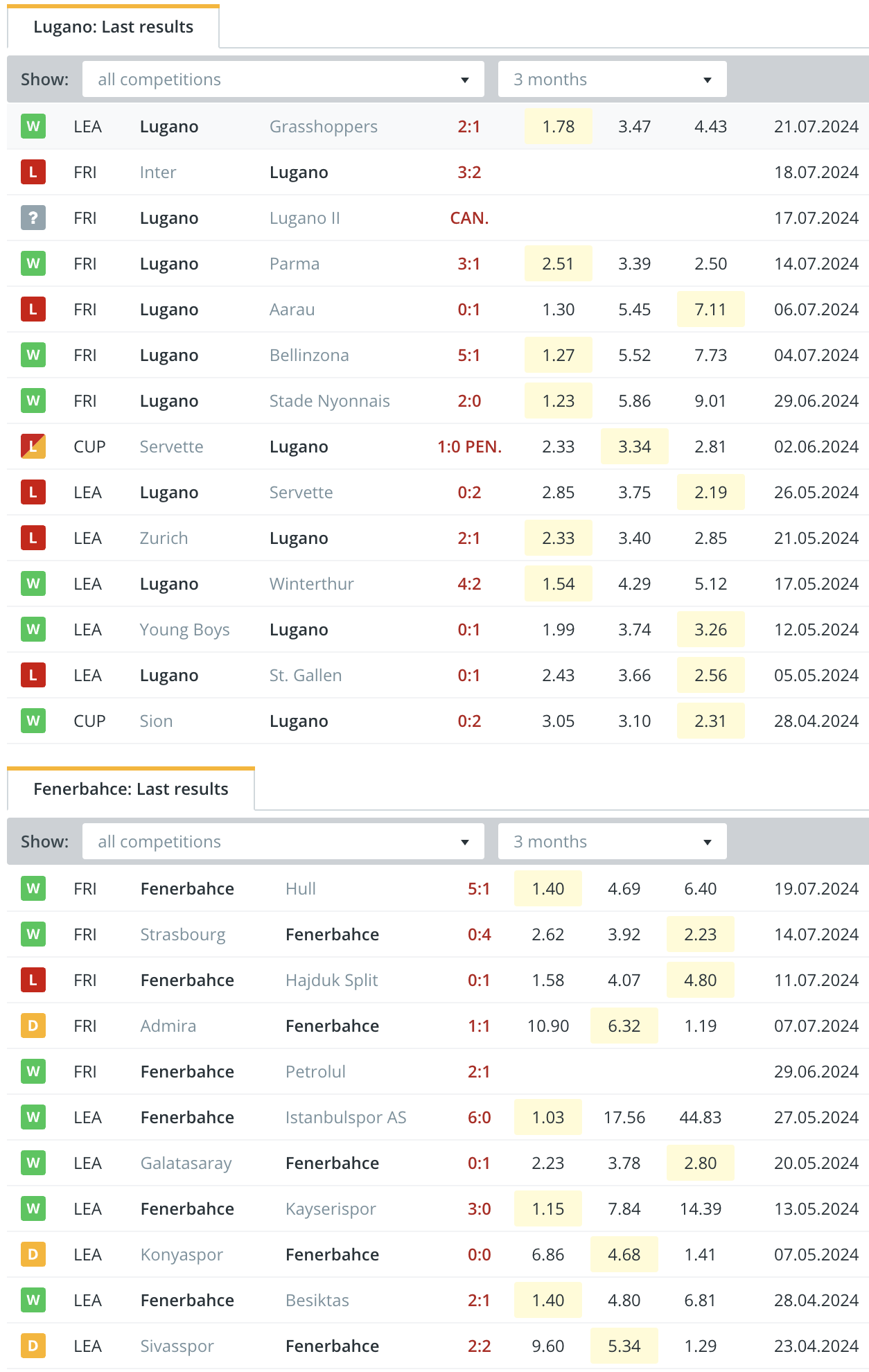Open Fenerbahce's all competitions dropdown
Screen dimensions: 869x1372
[283, 841]
